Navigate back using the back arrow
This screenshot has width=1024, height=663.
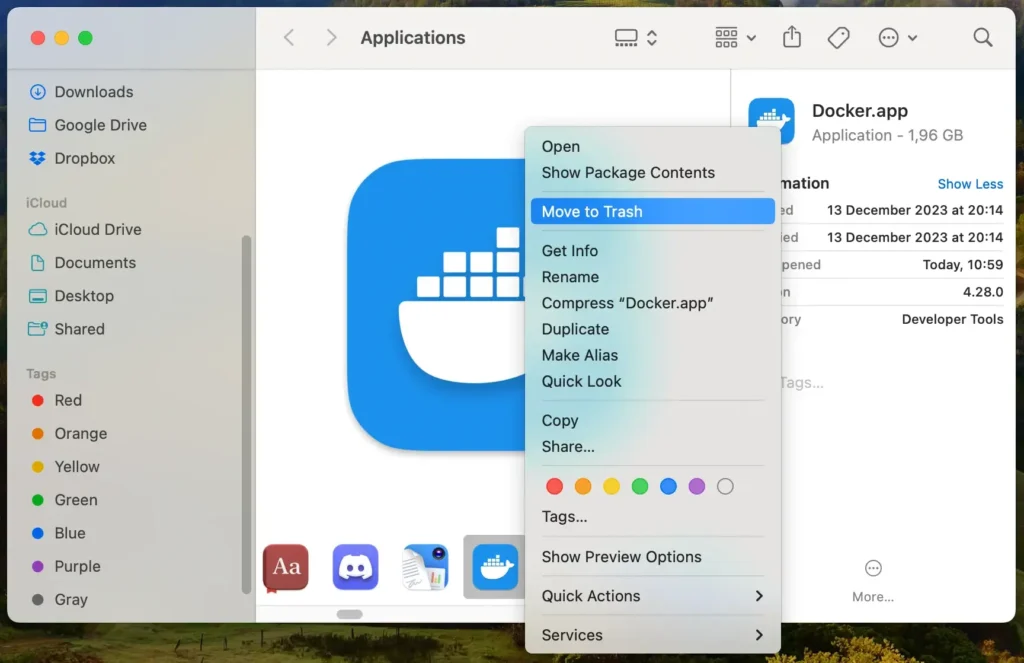coord(288,37)
